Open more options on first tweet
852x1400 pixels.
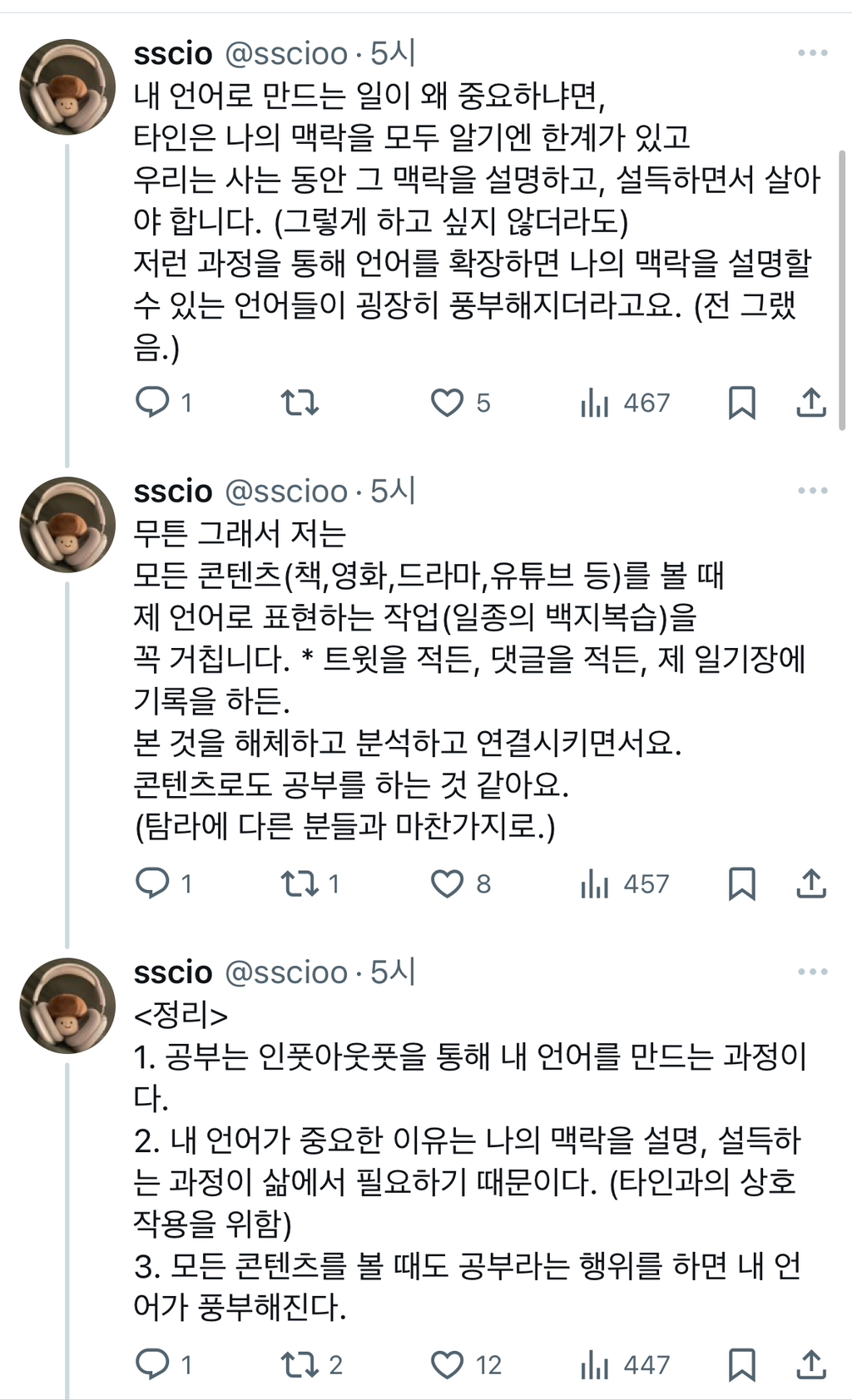[812, 53]
